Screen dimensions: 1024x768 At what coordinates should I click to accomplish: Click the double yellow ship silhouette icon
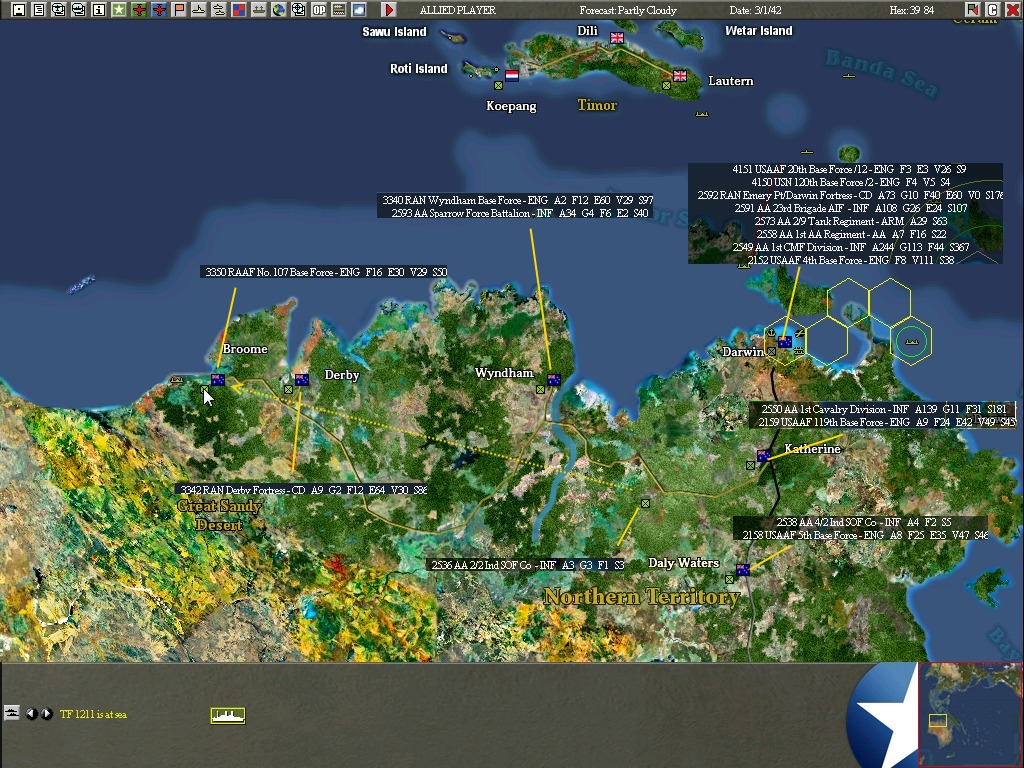219,10
